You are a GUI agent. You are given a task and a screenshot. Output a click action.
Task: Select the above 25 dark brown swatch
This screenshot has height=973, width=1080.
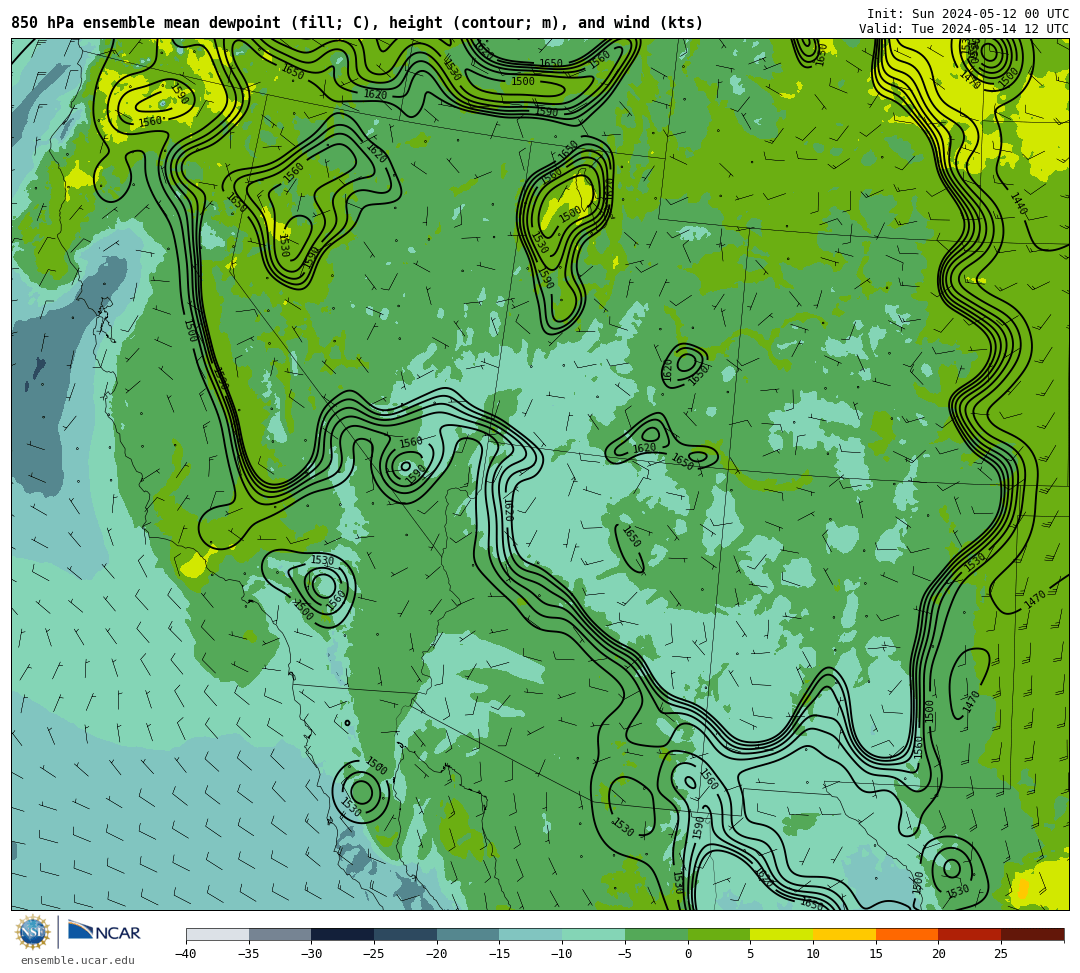(x=1032, y=934)
